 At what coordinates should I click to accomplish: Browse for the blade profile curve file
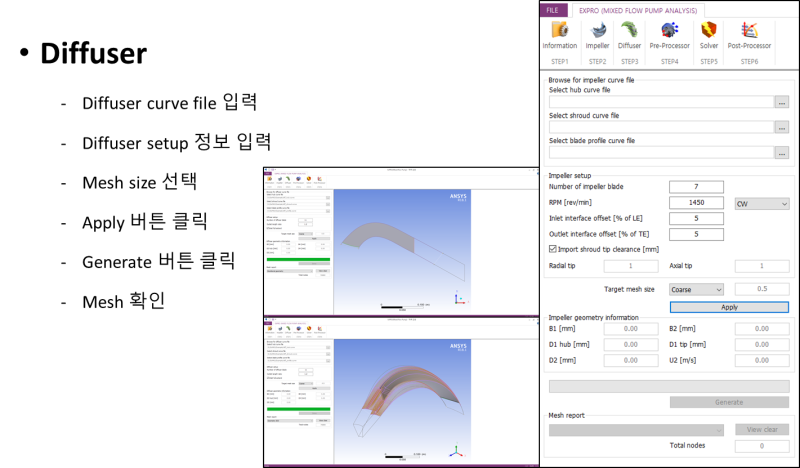click(782, 152)
